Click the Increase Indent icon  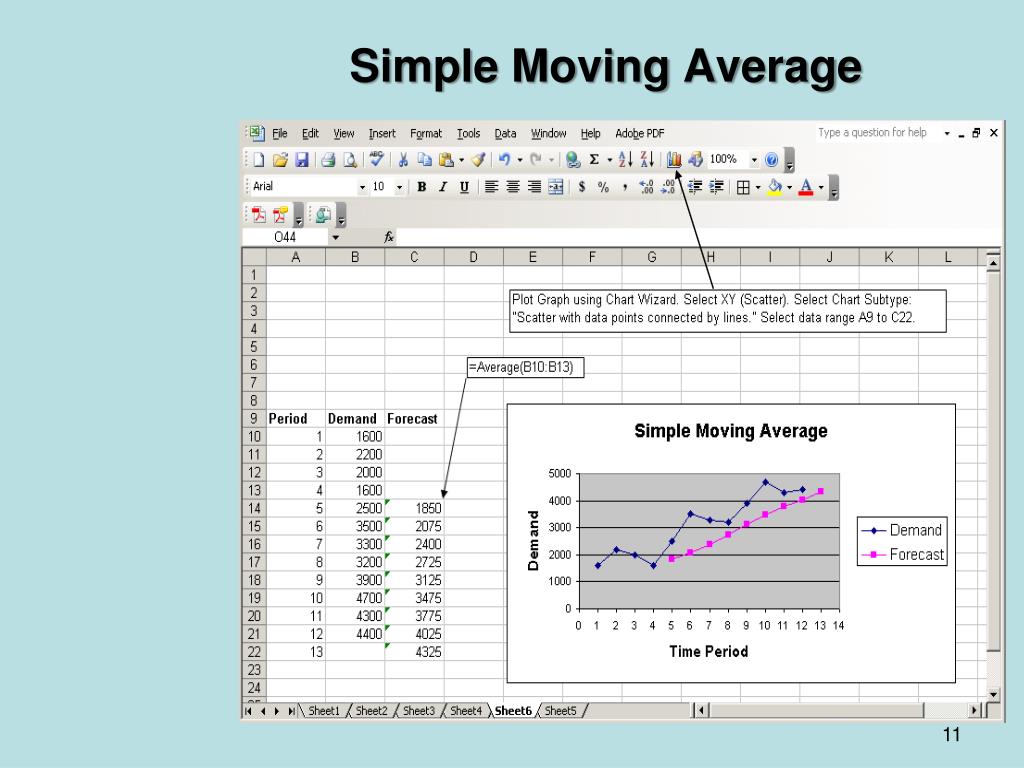(716, 187)
